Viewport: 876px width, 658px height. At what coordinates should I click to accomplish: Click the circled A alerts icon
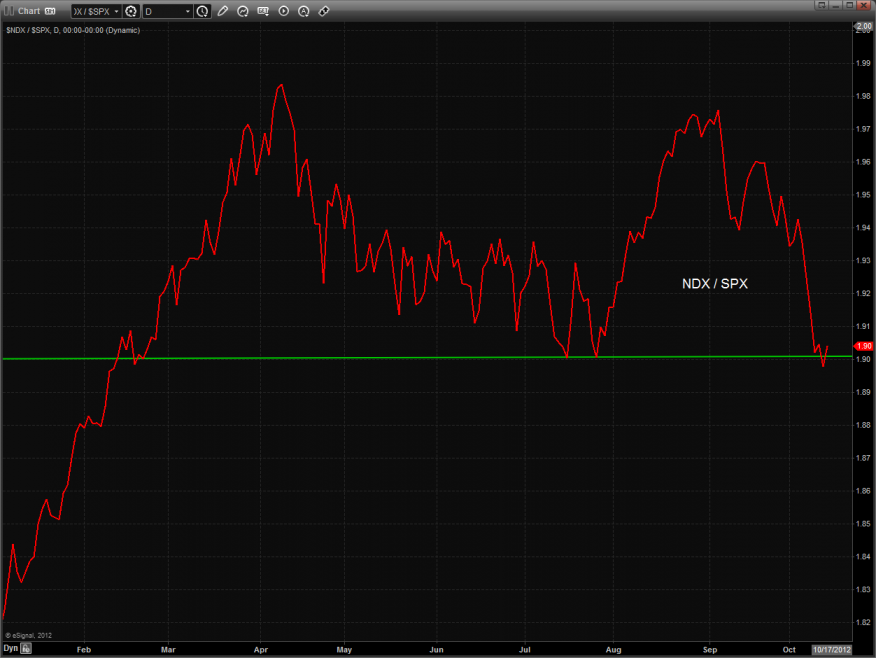click(x=303, y=11)
